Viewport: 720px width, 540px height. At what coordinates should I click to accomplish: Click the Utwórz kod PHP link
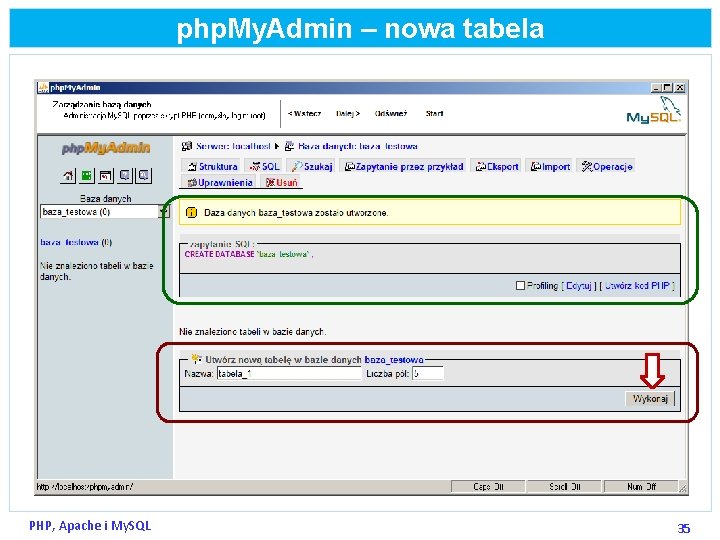[637, 286]
